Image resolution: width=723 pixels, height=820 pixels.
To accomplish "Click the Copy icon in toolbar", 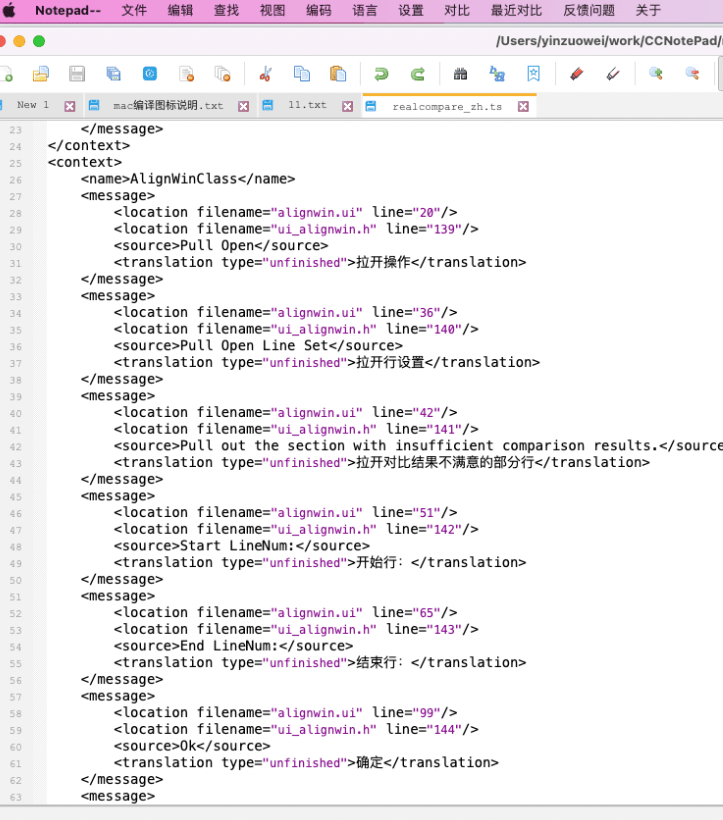I will [x=302, y=74].
